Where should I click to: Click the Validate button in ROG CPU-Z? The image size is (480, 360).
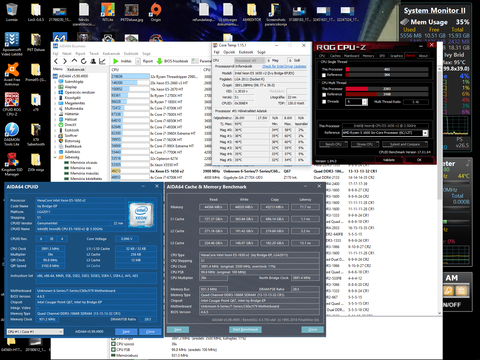point(389,160)
